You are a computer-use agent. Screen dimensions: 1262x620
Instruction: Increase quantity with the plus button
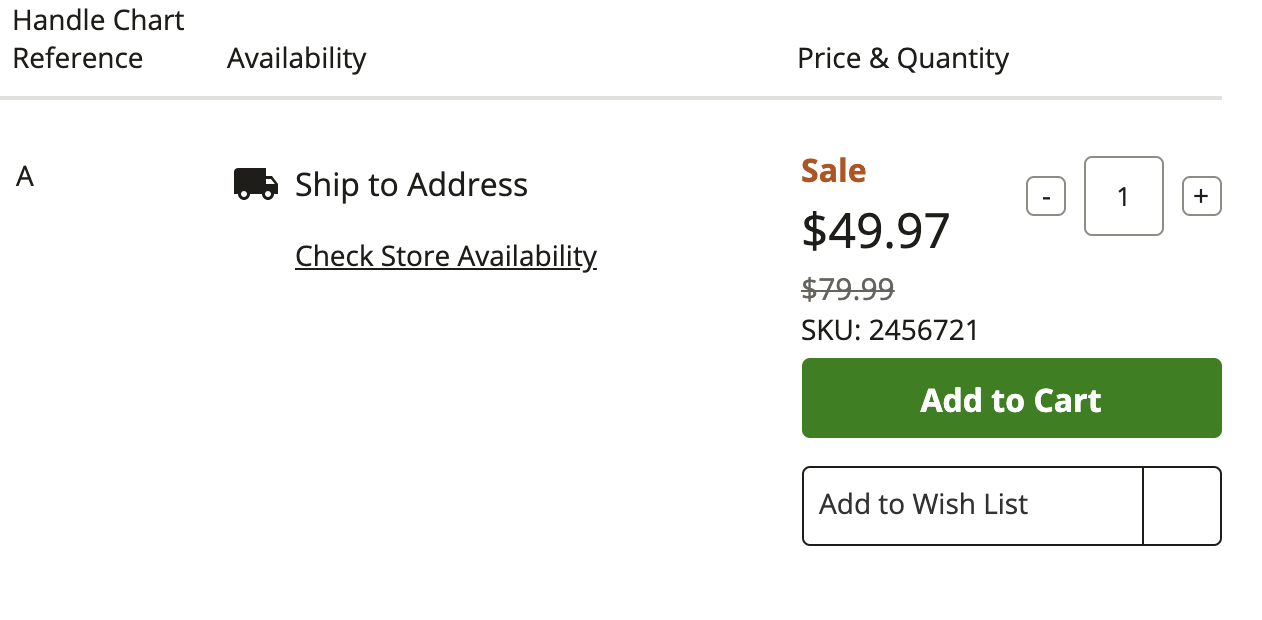(x=1202, y=196)
